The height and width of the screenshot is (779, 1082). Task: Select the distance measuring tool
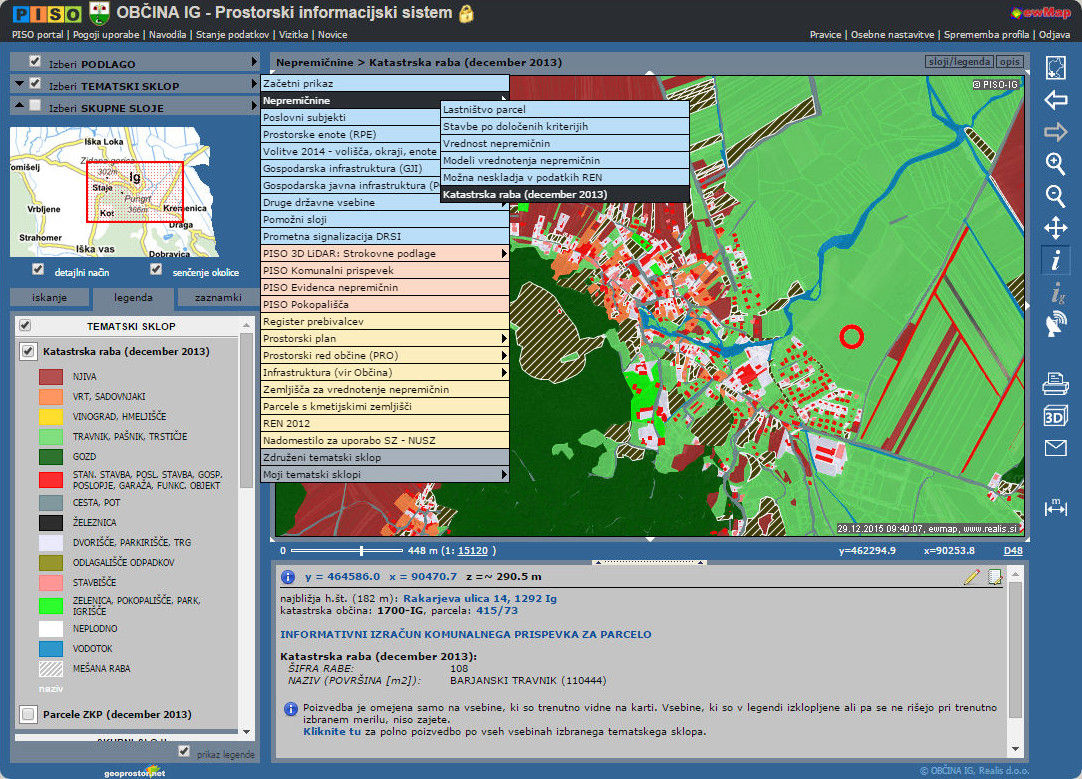(x=1055, y=507)
